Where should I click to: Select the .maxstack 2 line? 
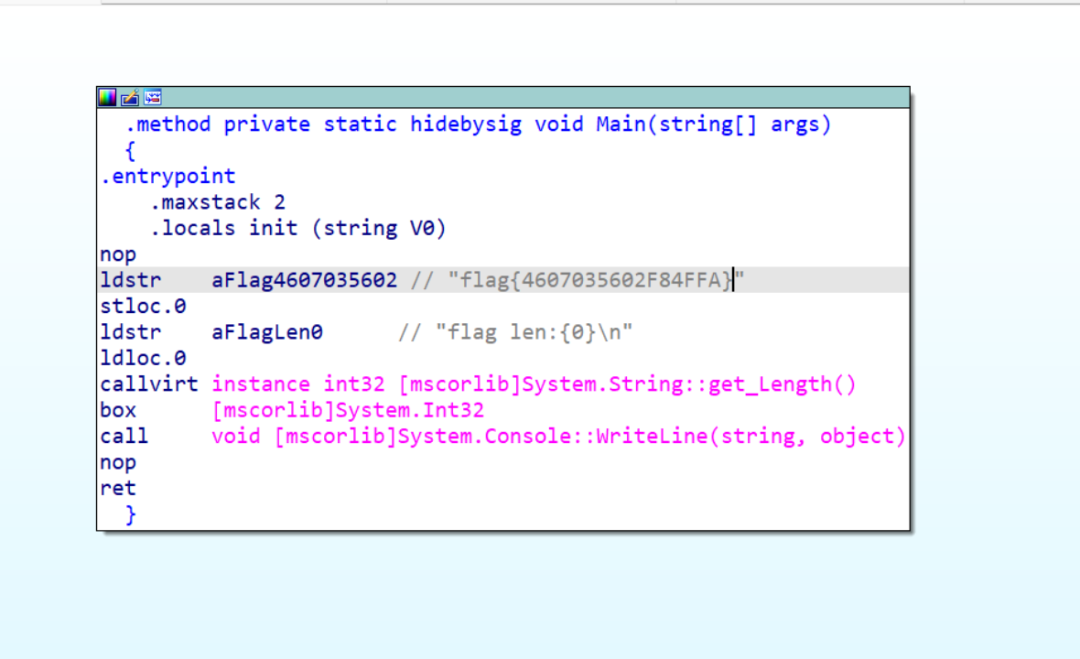click(218, 202)
